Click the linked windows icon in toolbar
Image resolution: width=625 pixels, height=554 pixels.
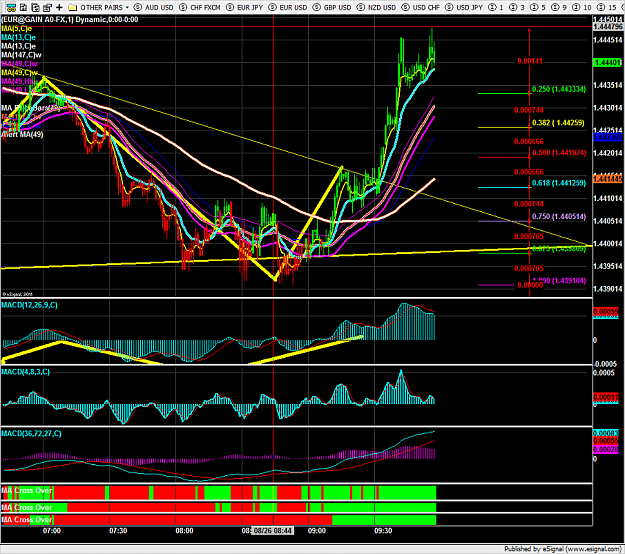pyautogui.click(x=11, y=7)
